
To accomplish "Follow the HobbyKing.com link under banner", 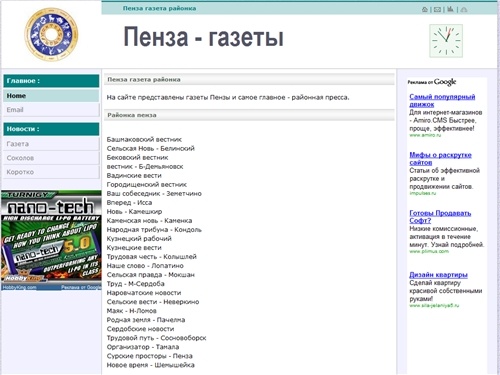I will (19, 287).
